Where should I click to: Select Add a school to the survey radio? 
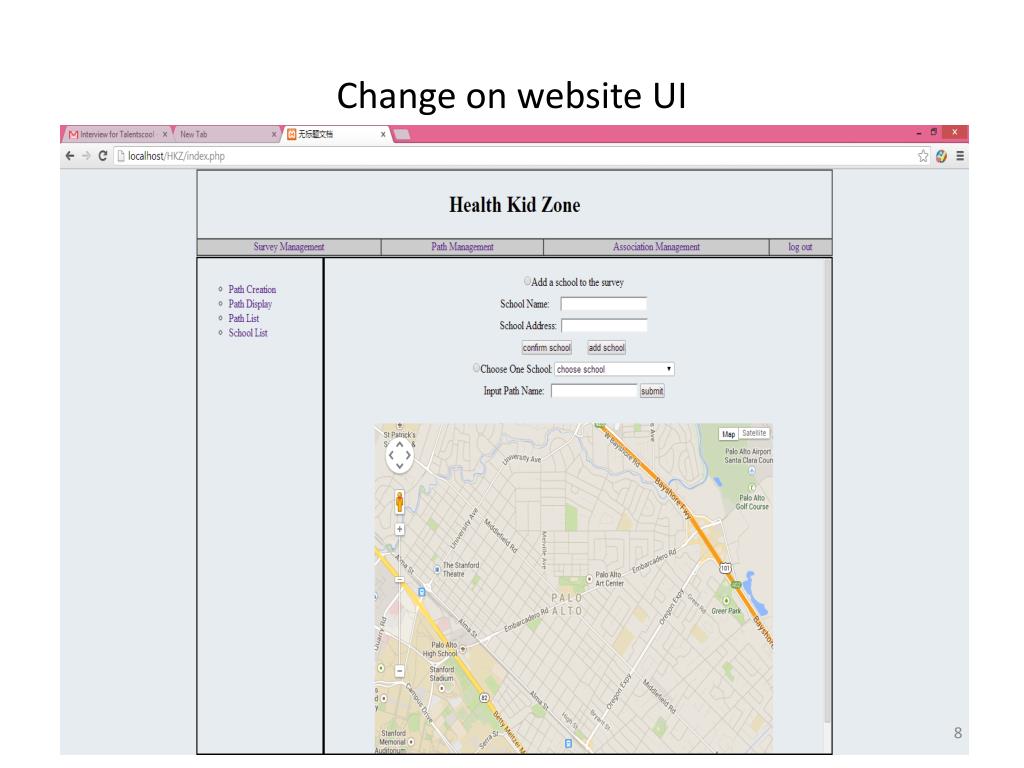click(x=527, y=281)
